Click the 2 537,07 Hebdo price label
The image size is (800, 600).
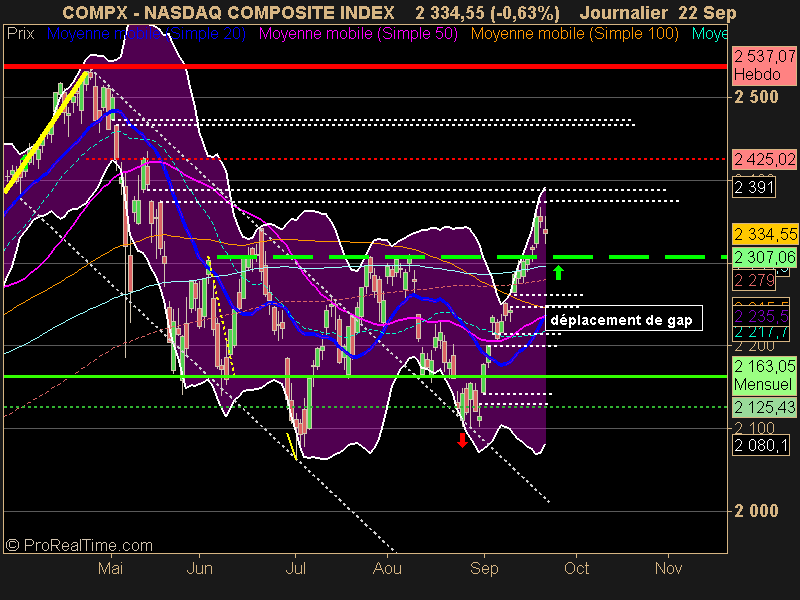click(x=764, y=65)
